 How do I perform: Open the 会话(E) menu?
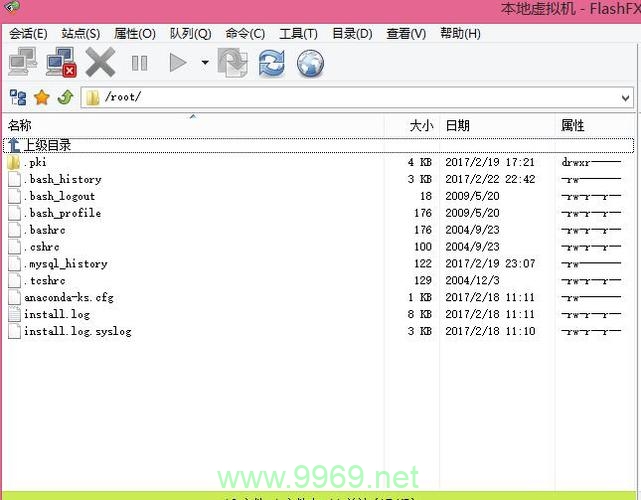(28, 34)
